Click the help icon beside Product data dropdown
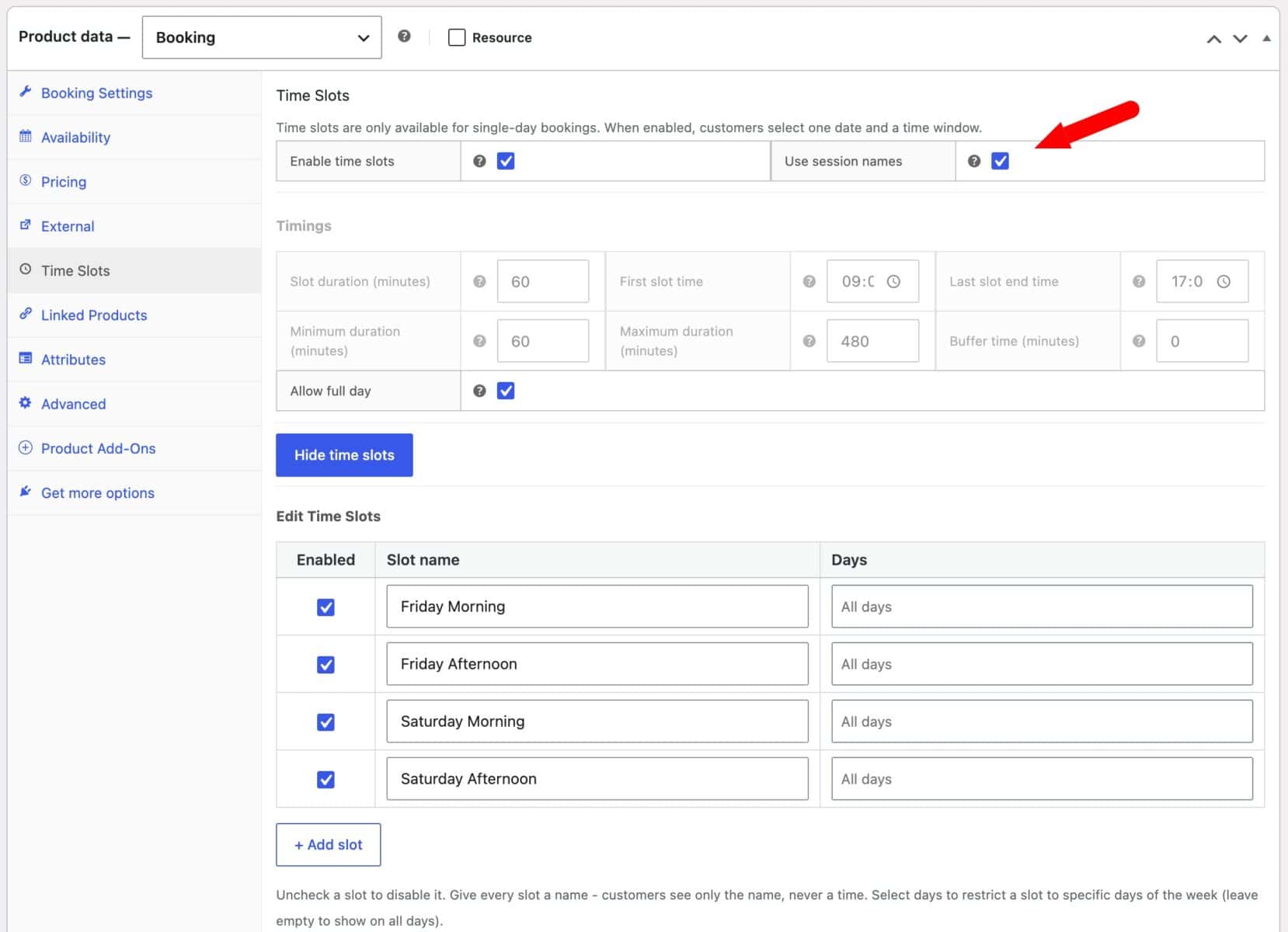This screenshot has width=1288, height=932. 404,36
